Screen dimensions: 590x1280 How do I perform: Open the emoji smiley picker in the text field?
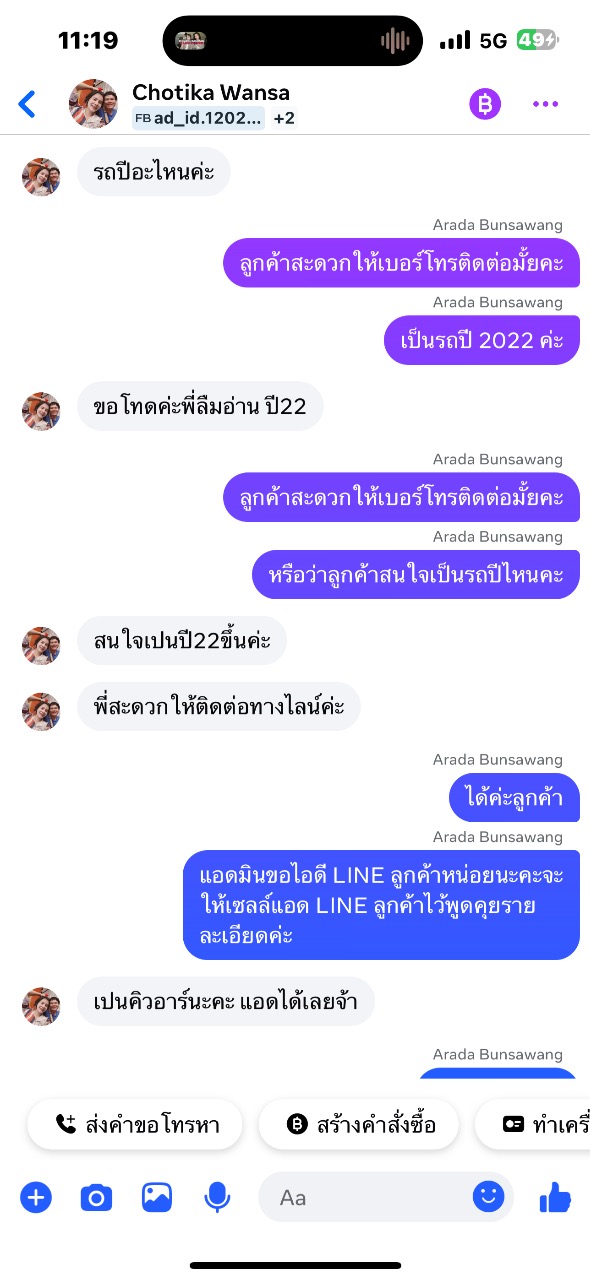(488, 1197)
